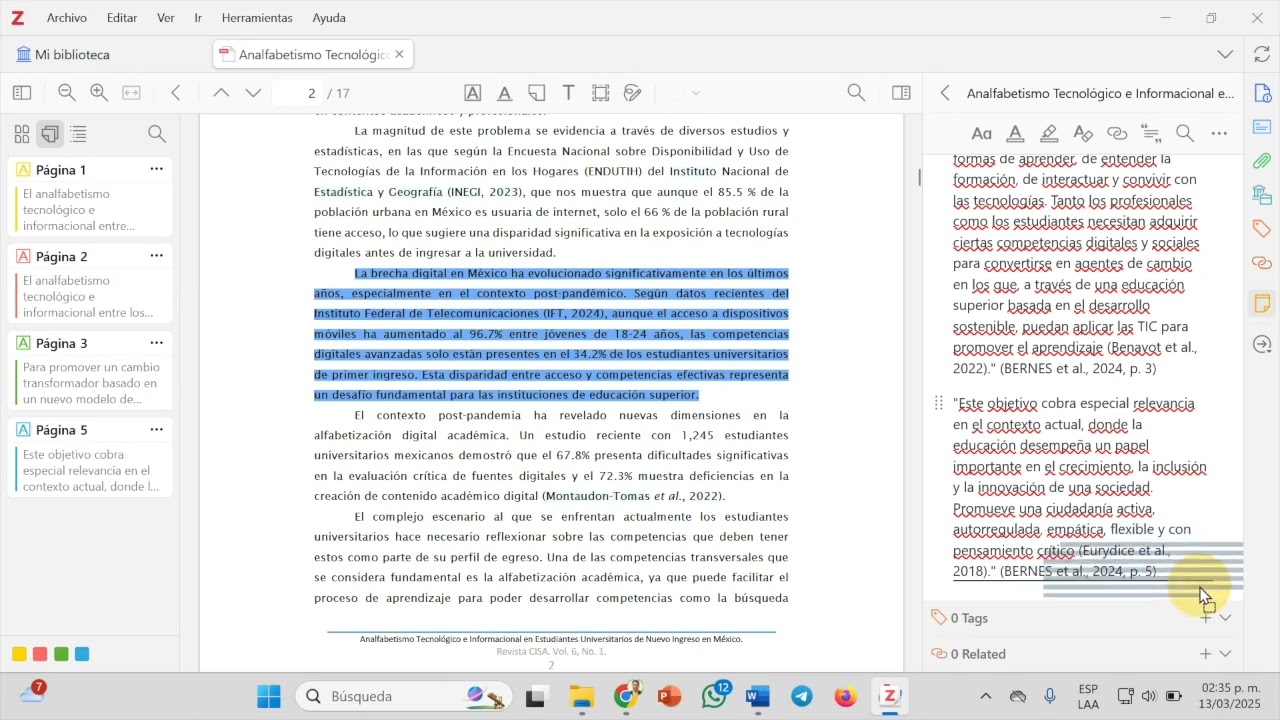Screen dimensions: 1280x720
Task: Open Microsoft Word from taskbar
Action: click(758, 696)
